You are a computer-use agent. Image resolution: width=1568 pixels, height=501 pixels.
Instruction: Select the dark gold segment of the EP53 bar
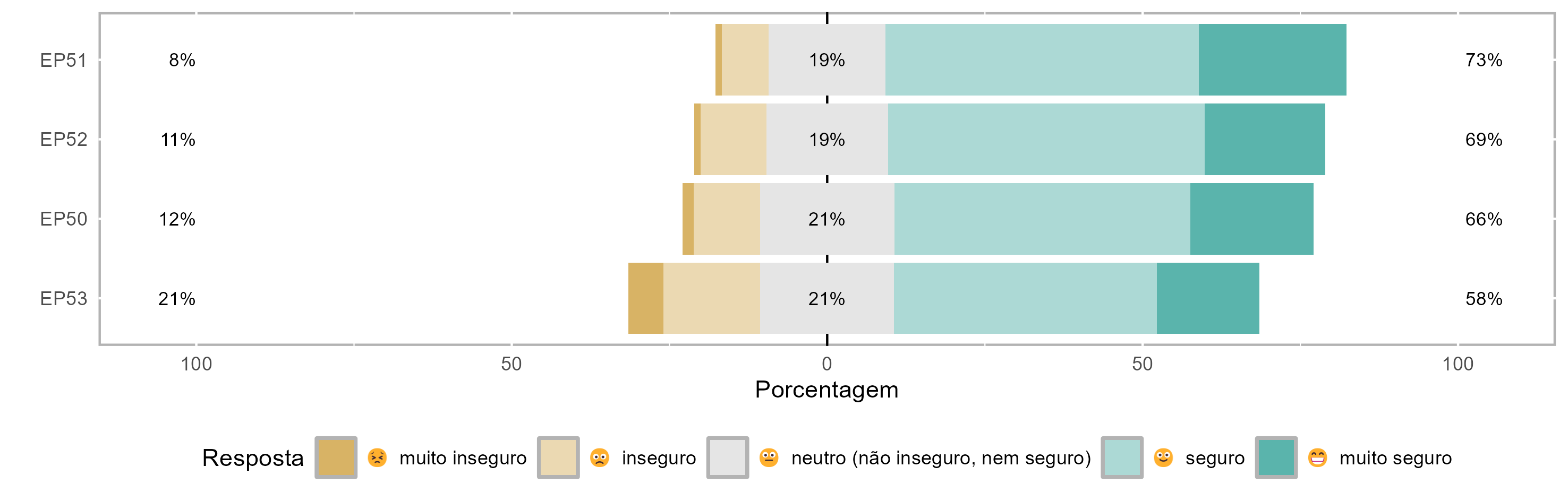645,298
